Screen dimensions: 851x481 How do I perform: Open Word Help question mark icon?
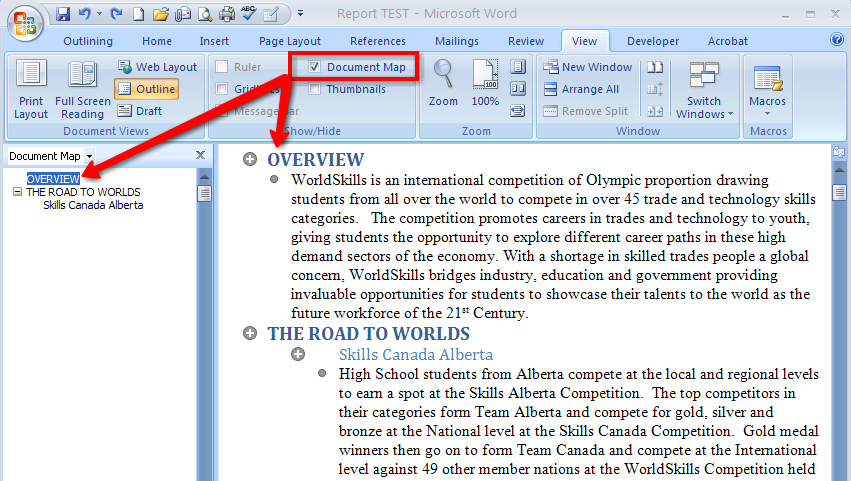tap(836, 39)
